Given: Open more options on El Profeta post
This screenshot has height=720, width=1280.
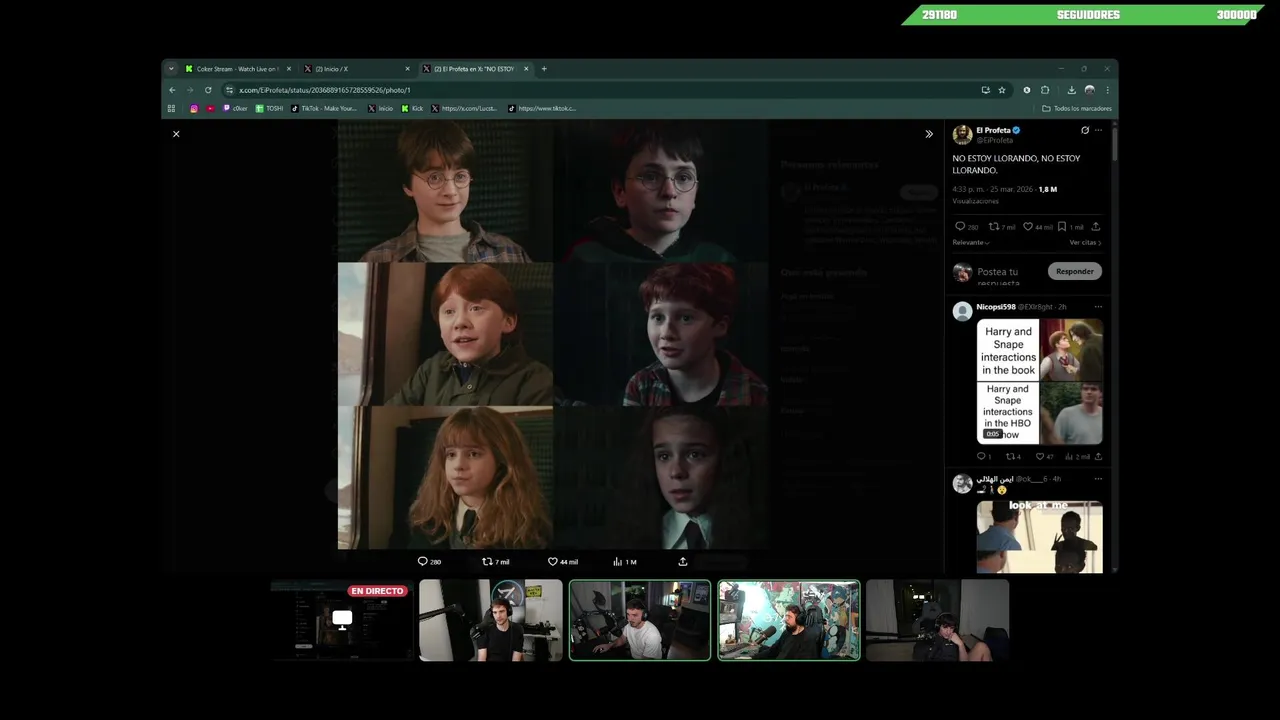Looking at the screenshot, I should tap(1098, 130).
